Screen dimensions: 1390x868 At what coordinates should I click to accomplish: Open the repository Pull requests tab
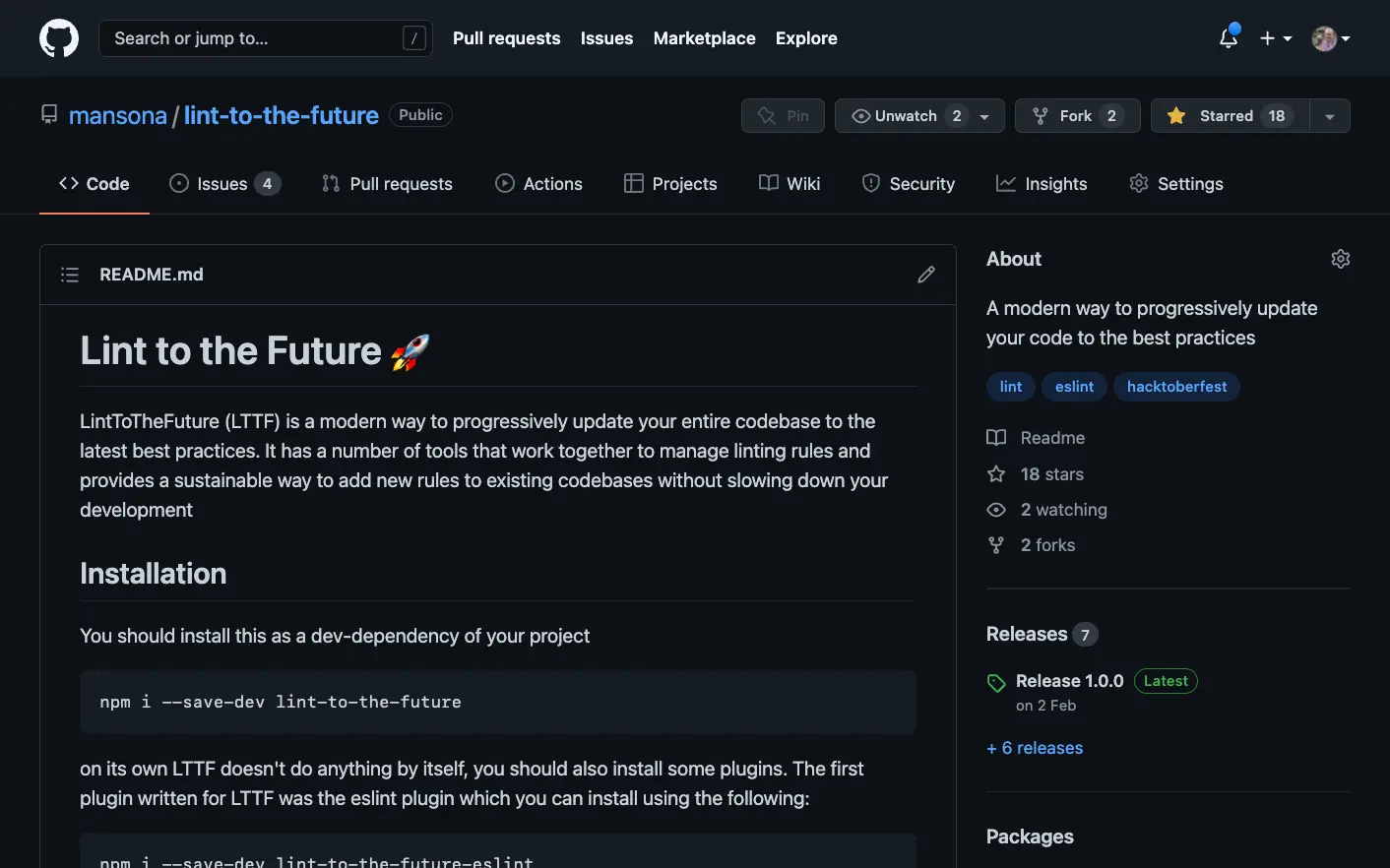tap(387, 184)
